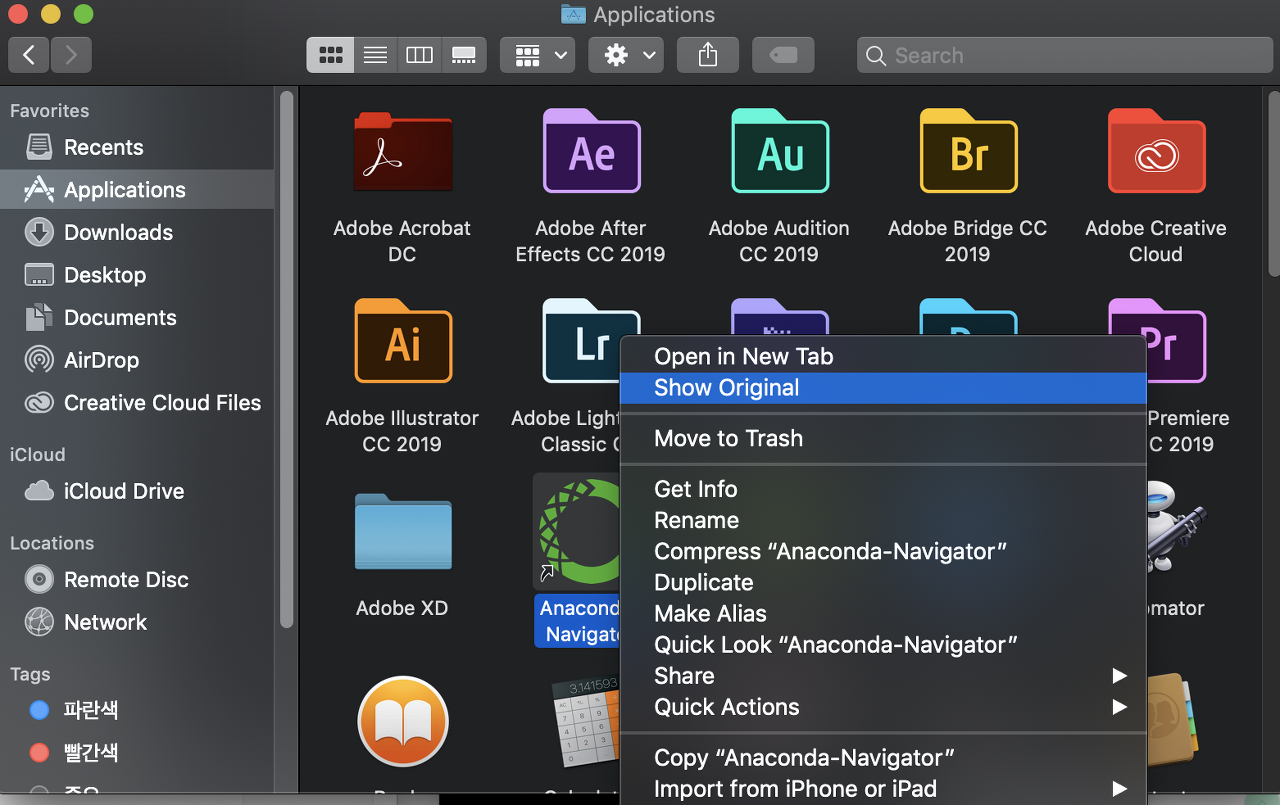Open the Adobe Illustrator CC 2019 folder
Image resolution: width=1280 pixels, height=805 pixels.
point(402,341)
